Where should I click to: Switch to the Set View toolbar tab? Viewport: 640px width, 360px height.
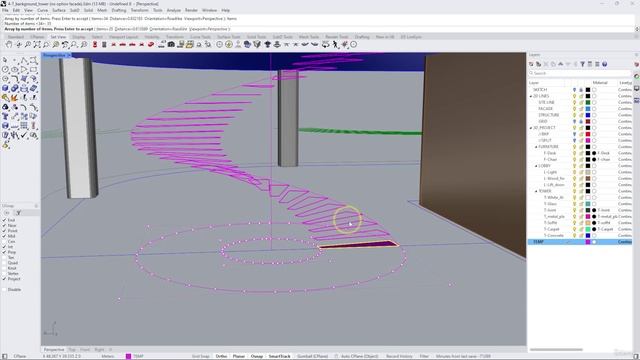point(58,37)
